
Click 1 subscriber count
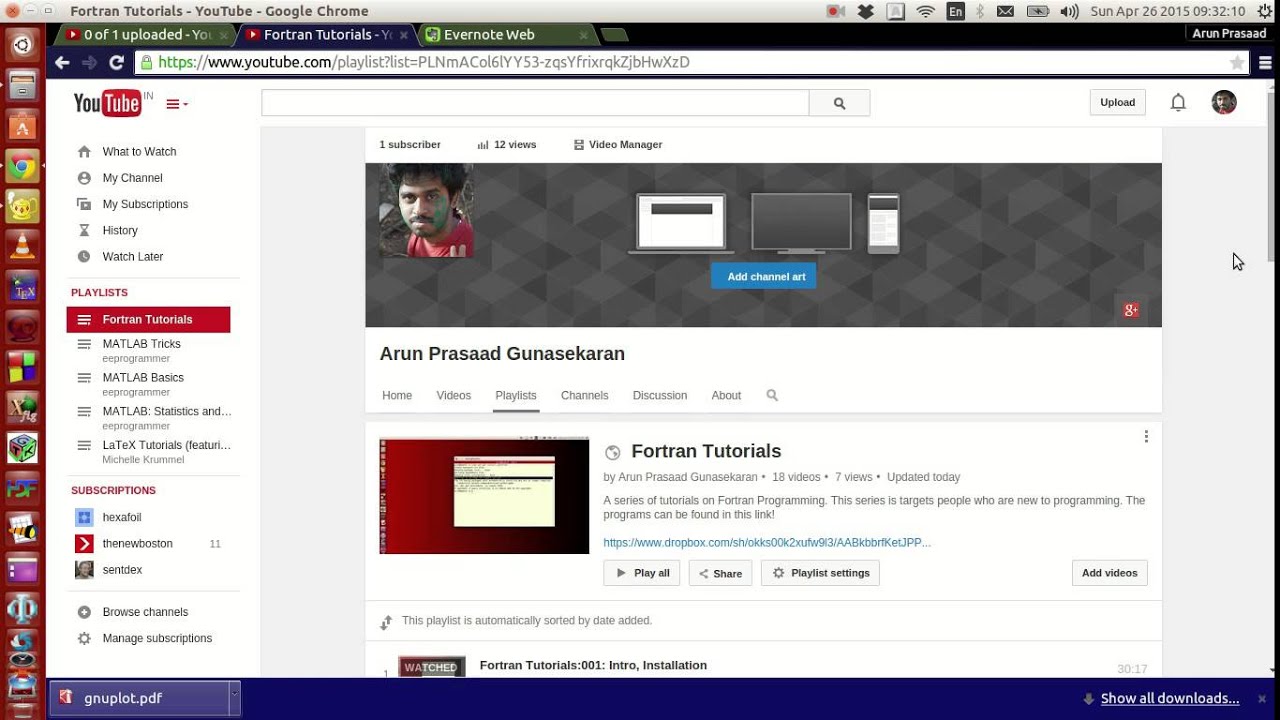410,145
